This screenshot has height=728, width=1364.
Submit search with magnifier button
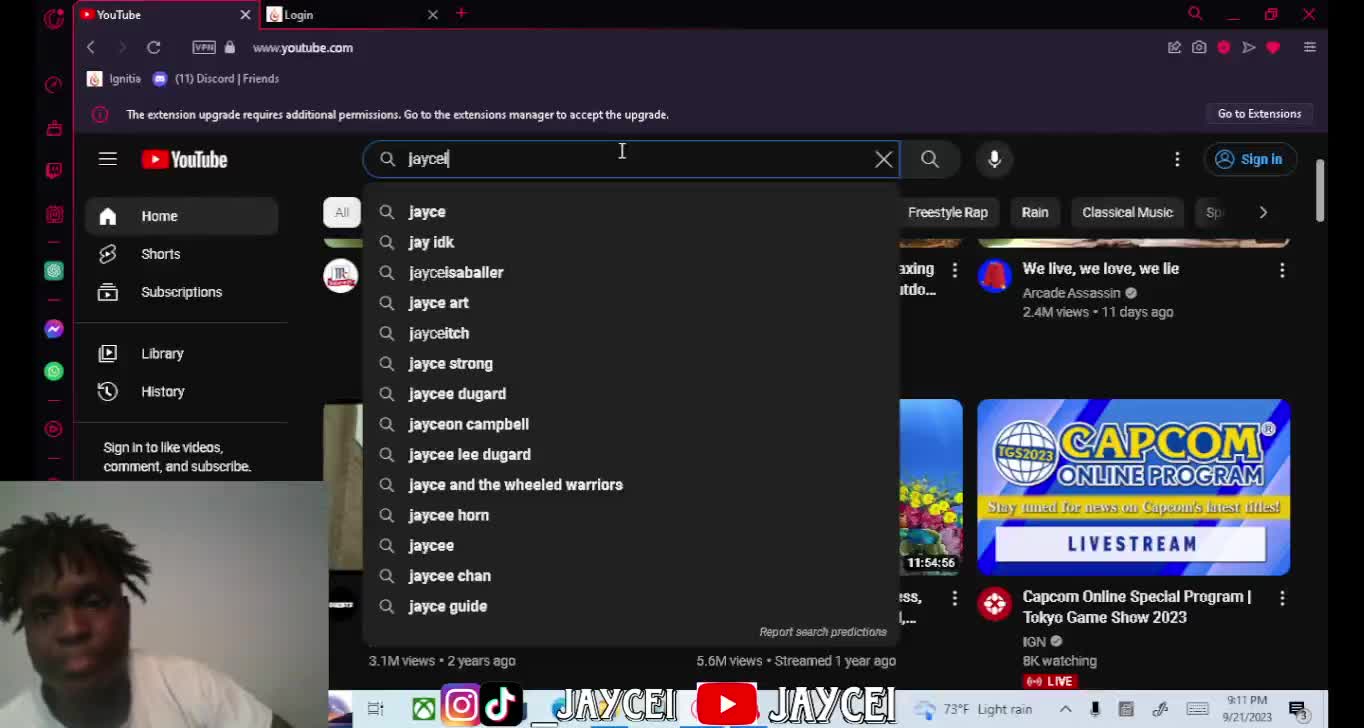(x=930, y=159)
